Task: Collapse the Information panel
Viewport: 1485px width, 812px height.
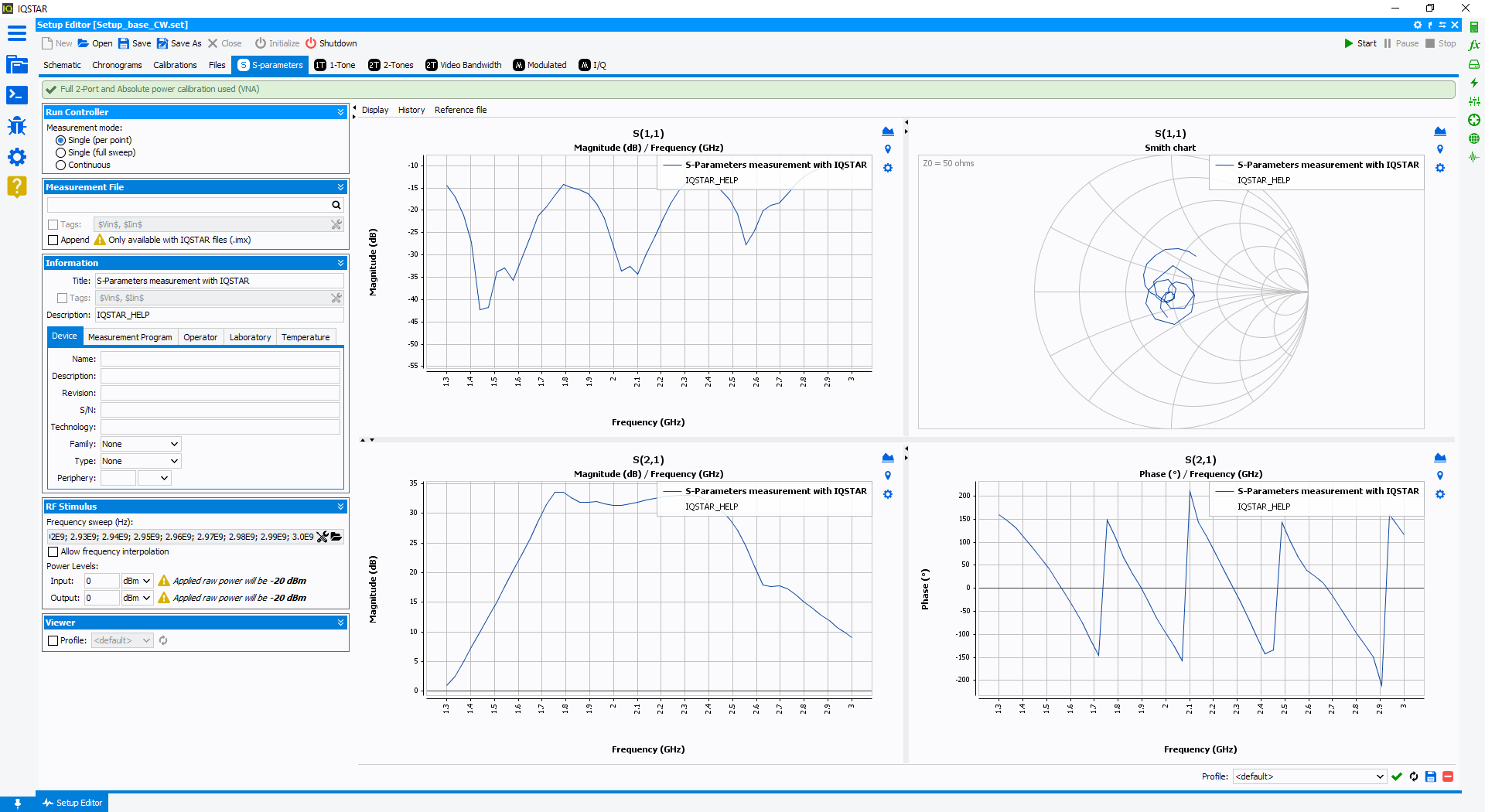Action: click(340, 264)
